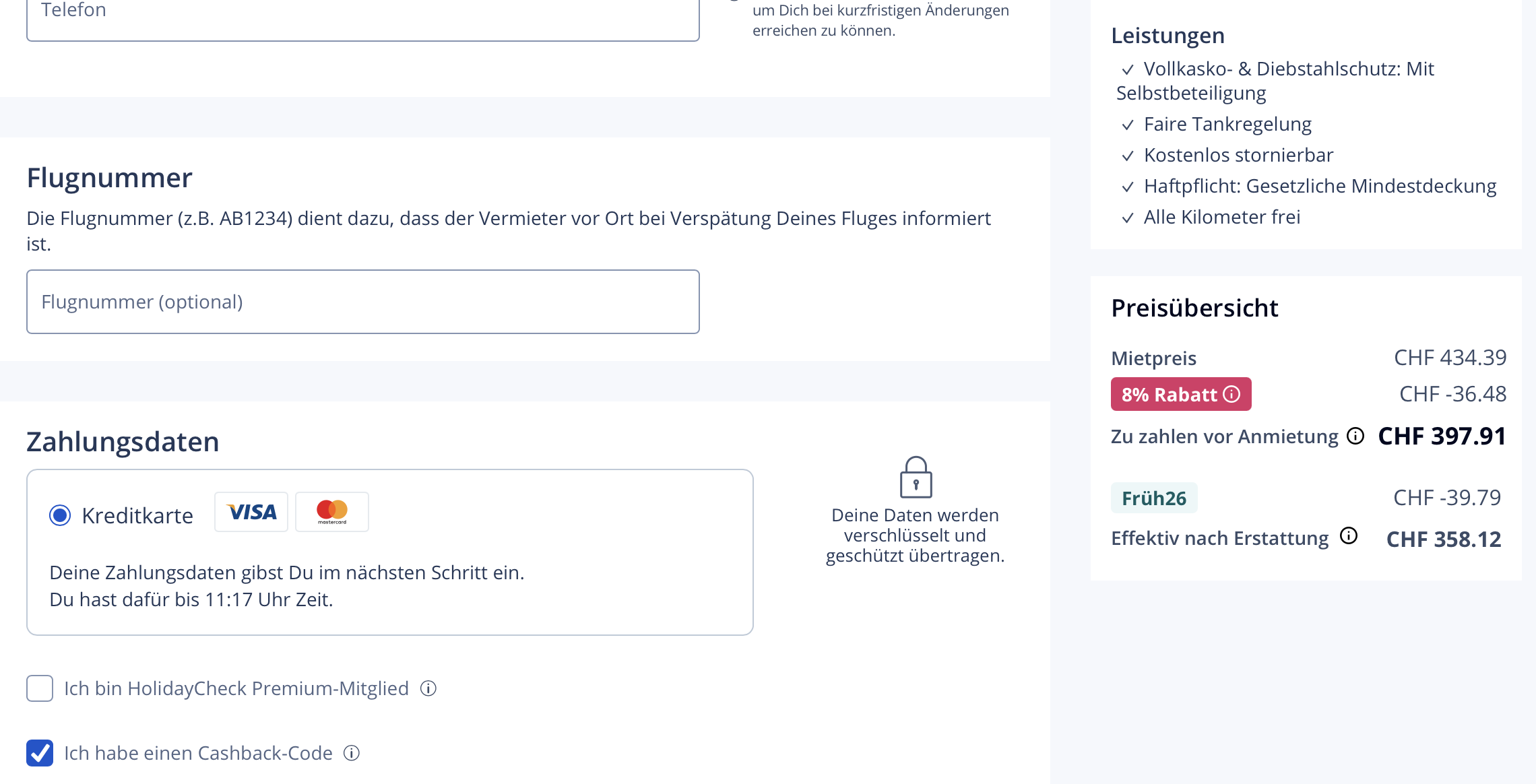Open info for Effektiv nach Erstattung
1536x784 pixels.
pyautogui.click(x=1349, y=535)
